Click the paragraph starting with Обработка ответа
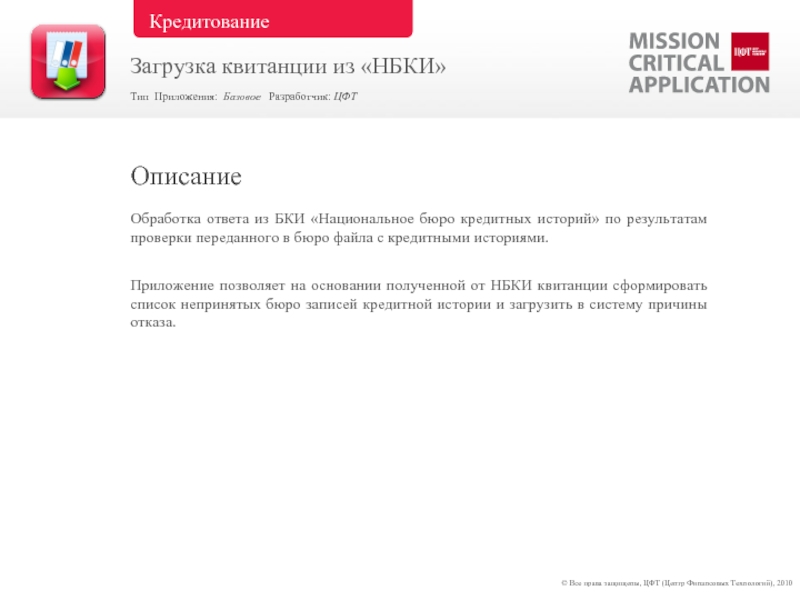The width and height of the screenshot is (800, 600). tap(418, 228)
